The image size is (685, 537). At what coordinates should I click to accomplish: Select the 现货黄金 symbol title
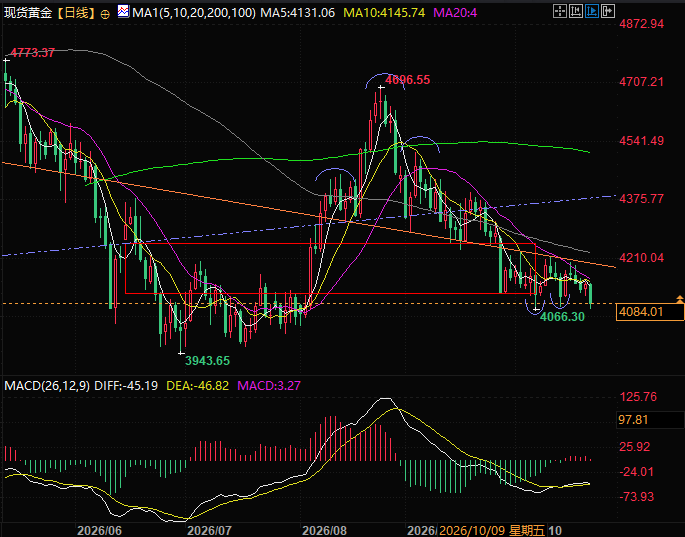click(x=28, y=13)
